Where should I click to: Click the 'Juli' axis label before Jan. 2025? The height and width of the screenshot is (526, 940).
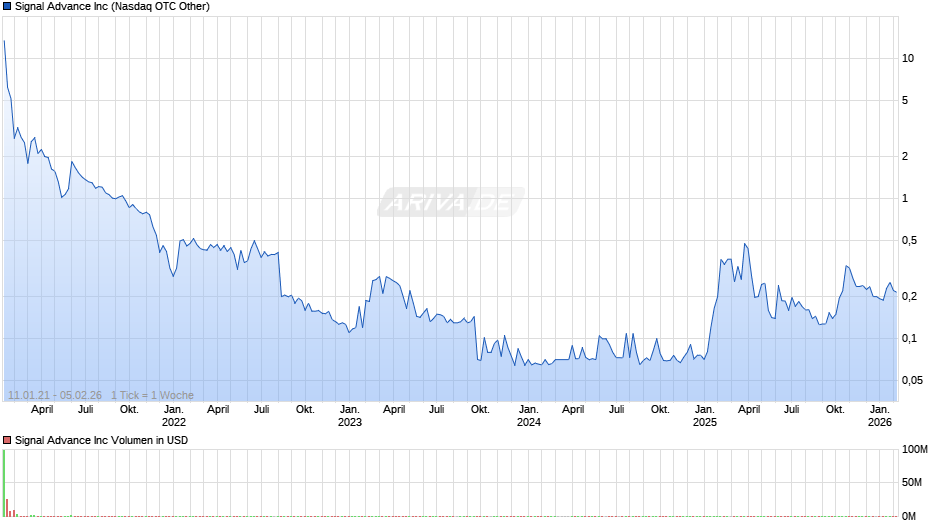[616, 409]
